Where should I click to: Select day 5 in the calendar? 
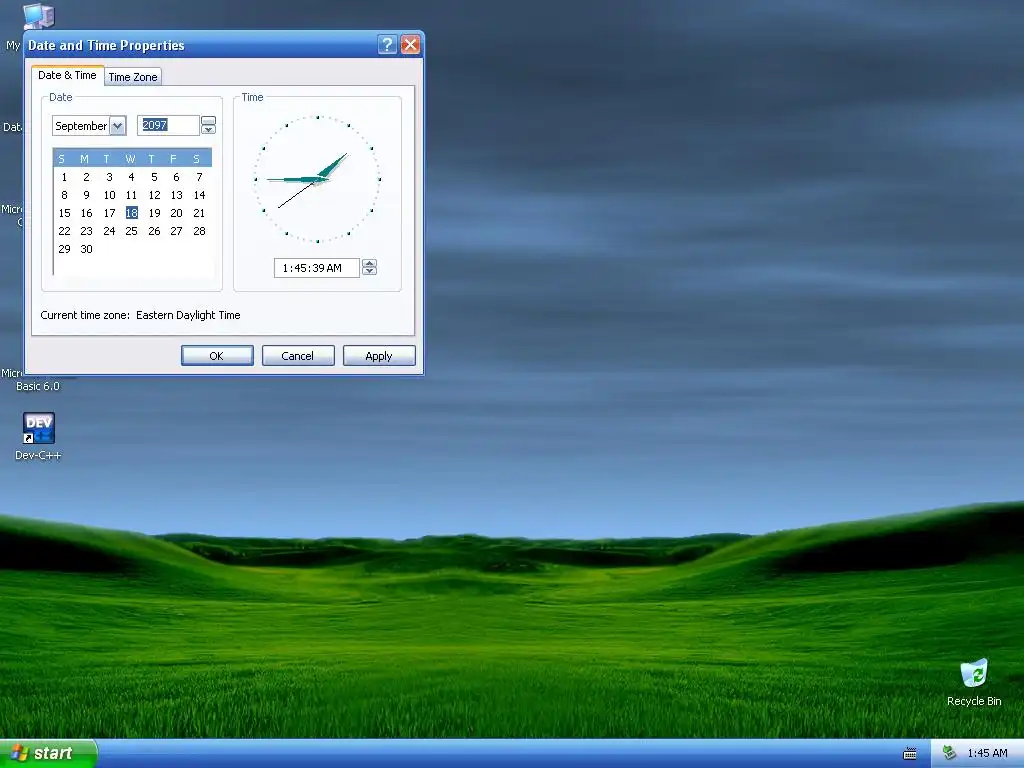point(154,177)
